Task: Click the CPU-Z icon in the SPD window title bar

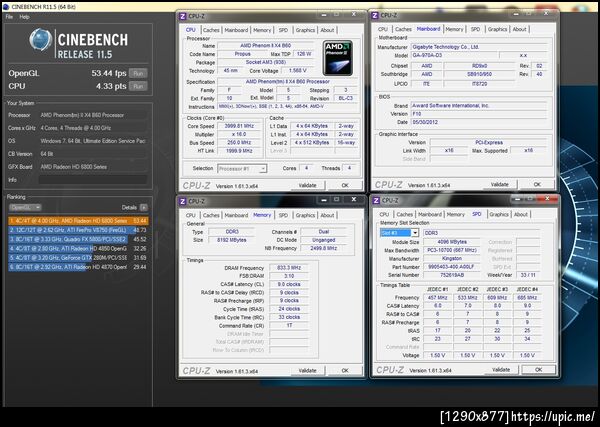Action: (376, 200)
